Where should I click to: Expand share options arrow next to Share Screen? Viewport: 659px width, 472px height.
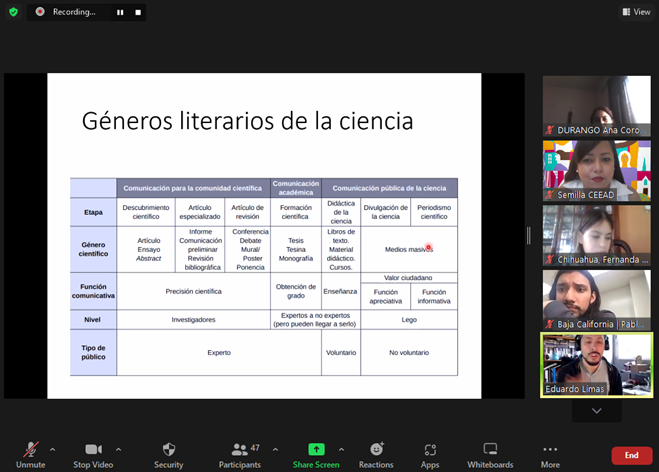[x=342, y=450]
